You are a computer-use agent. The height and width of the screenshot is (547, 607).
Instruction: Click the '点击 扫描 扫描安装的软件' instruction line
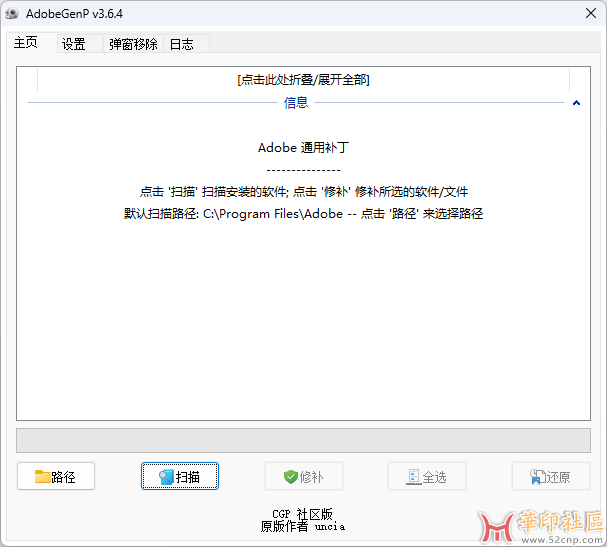pyautogui.click(x=304, y=192)
